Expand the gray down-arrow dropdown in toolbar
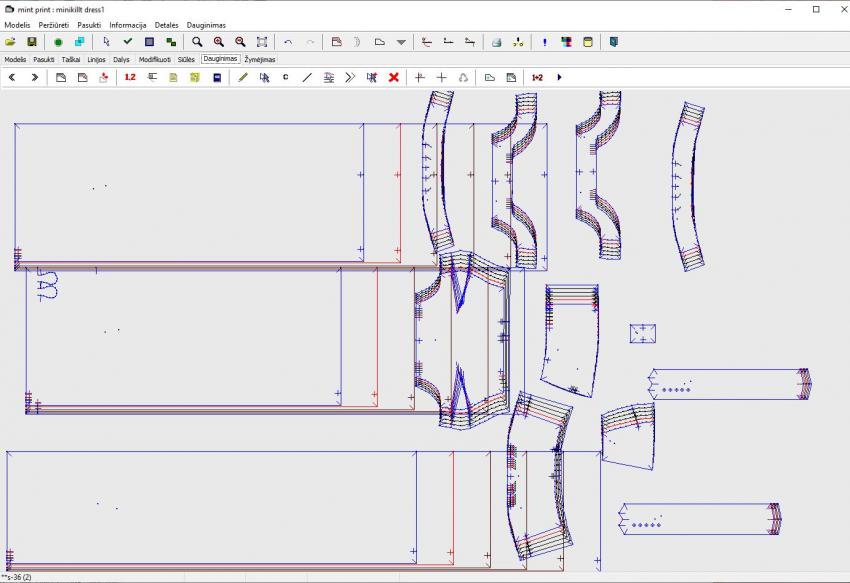Image resolution: width=850 pixels, height=583 pixels. click(x=401, y=42)
